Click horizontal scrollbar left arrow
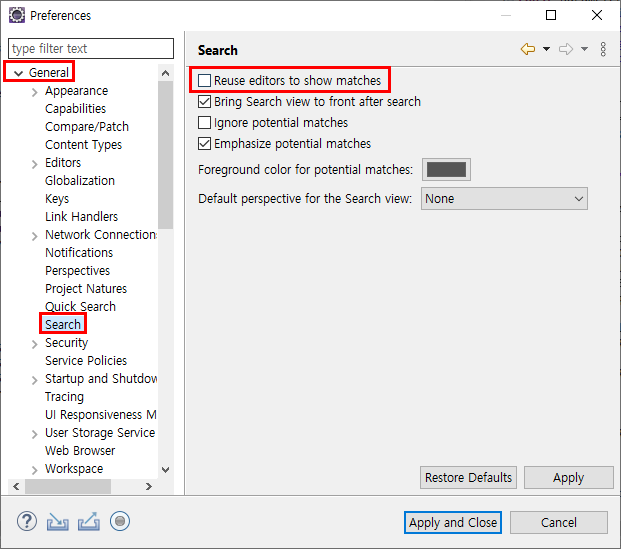 [16, 486]
